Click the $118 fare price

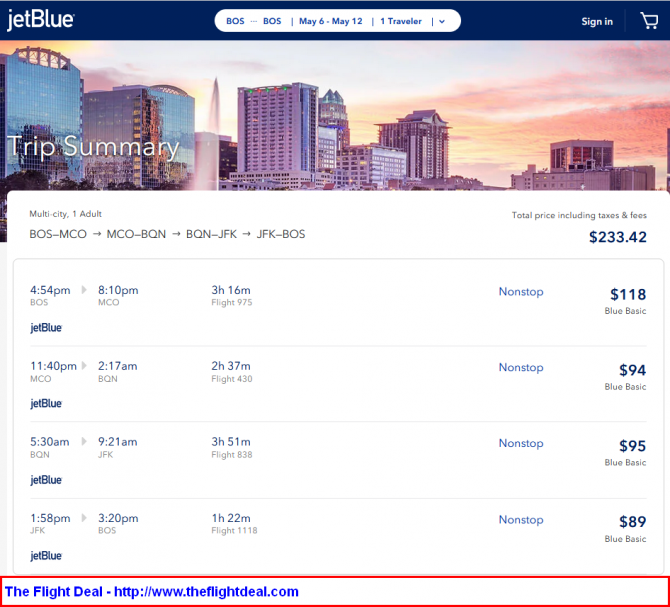pyautogui.click(x=628, y=294)
